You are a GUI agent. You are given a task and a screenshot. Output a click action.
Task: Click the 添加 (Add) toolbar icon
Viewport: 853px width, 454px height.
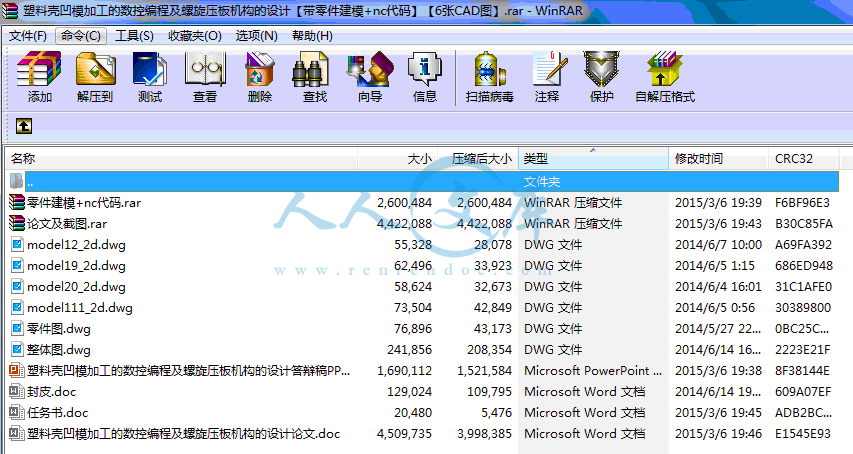point(39,69)
